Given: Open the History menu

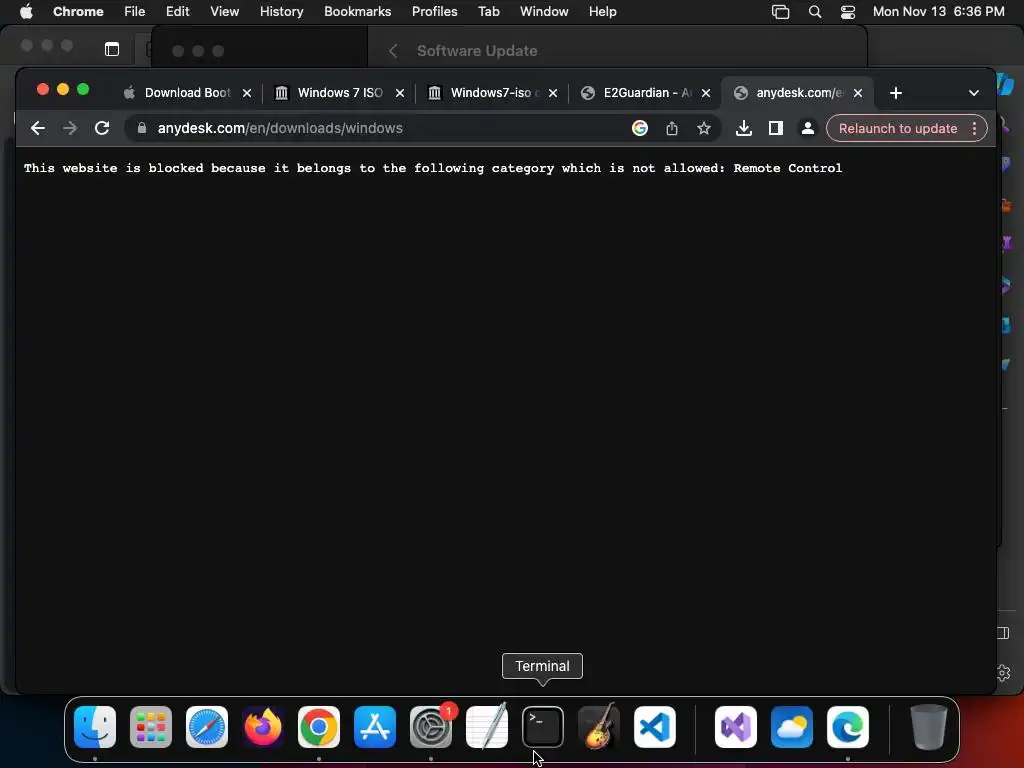Looking at the screenshot, I should 281,12.
